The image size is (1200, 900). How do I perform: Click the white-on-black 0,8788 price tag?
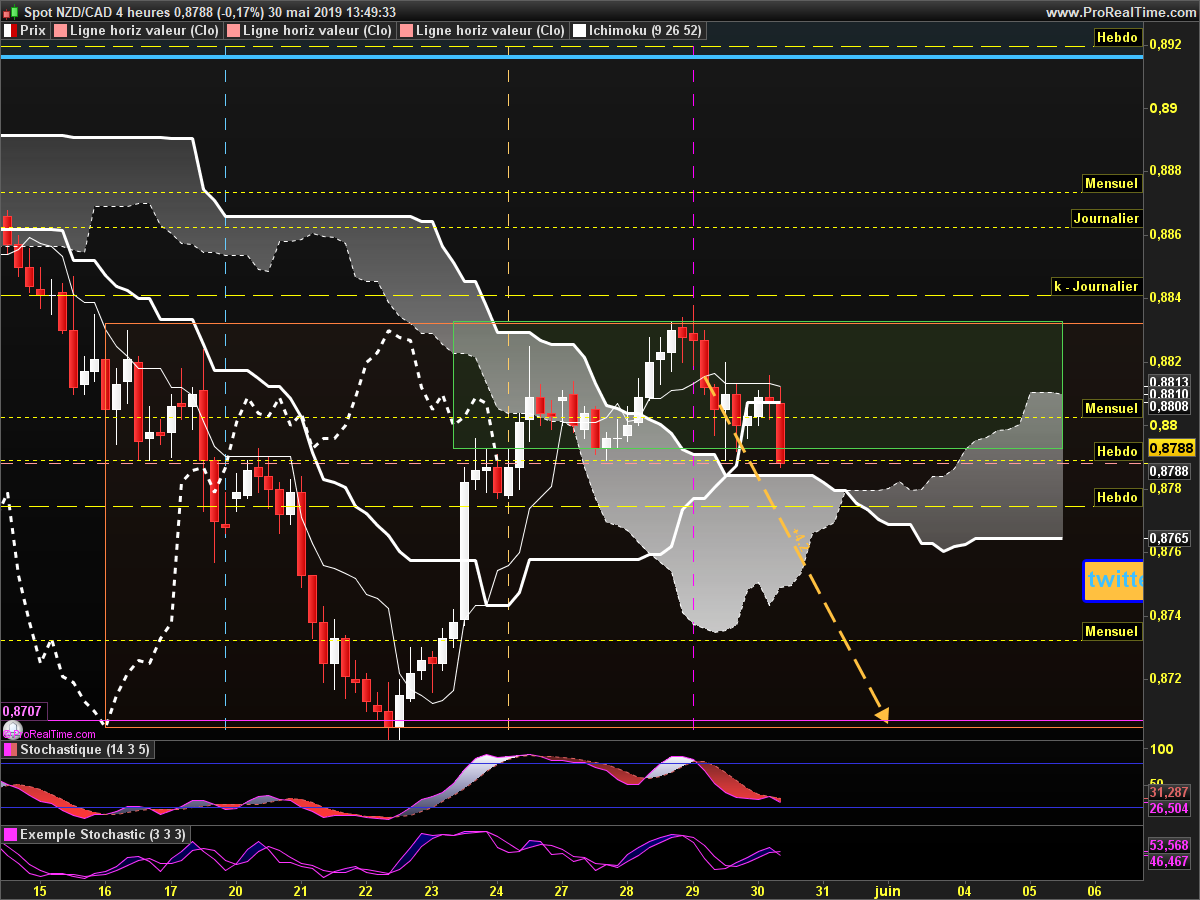1168,470
